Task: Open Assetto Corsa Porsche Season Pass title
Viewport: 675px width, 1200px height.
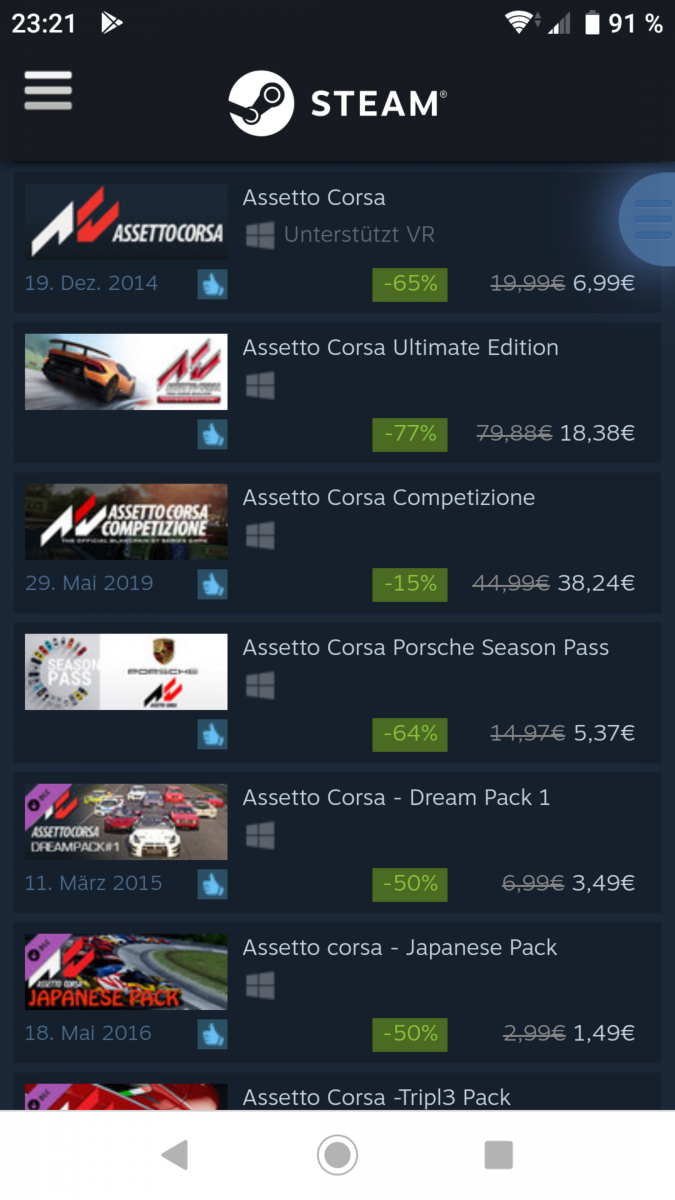Action: click(426, 648)
